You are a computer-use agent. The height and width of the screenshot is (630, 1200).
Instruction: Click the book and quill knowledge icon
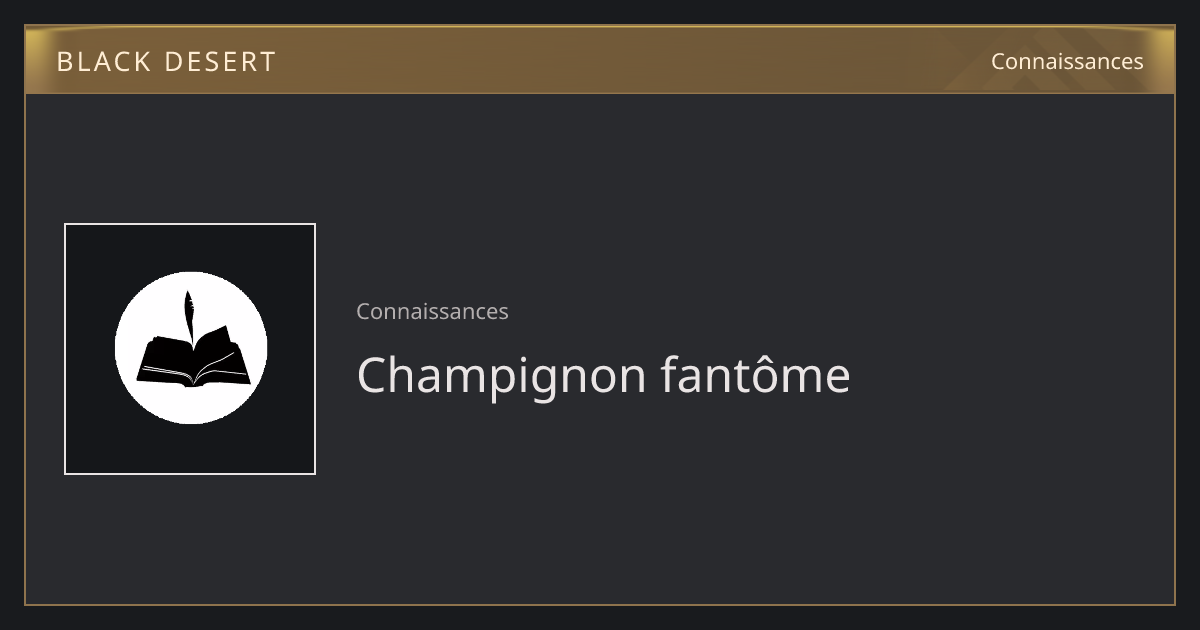[190, 348]
